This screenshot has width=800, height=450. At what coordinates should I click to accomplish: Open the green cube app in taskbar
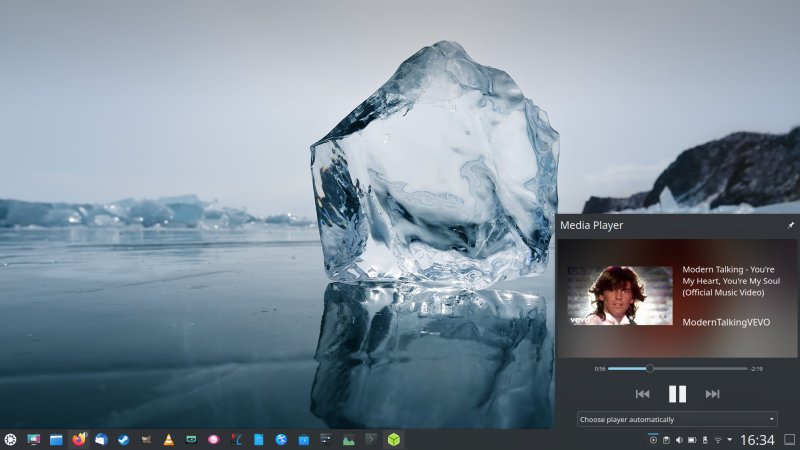pos(394,439)
